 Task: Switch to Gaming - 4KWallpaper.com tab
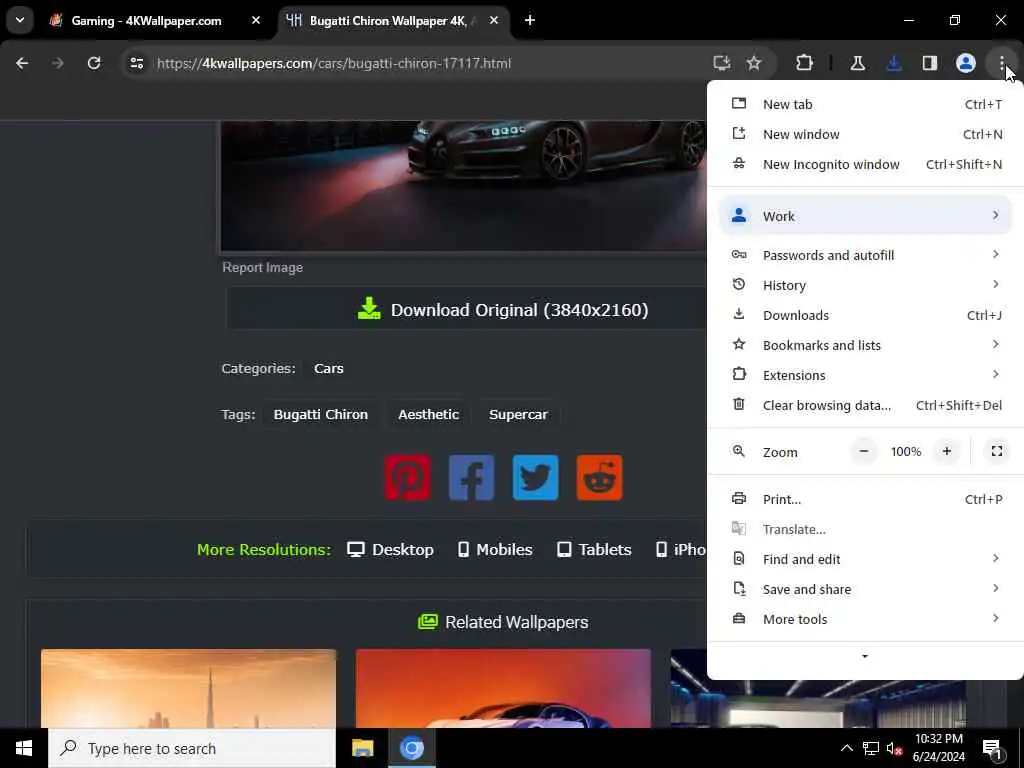point(146,20)
